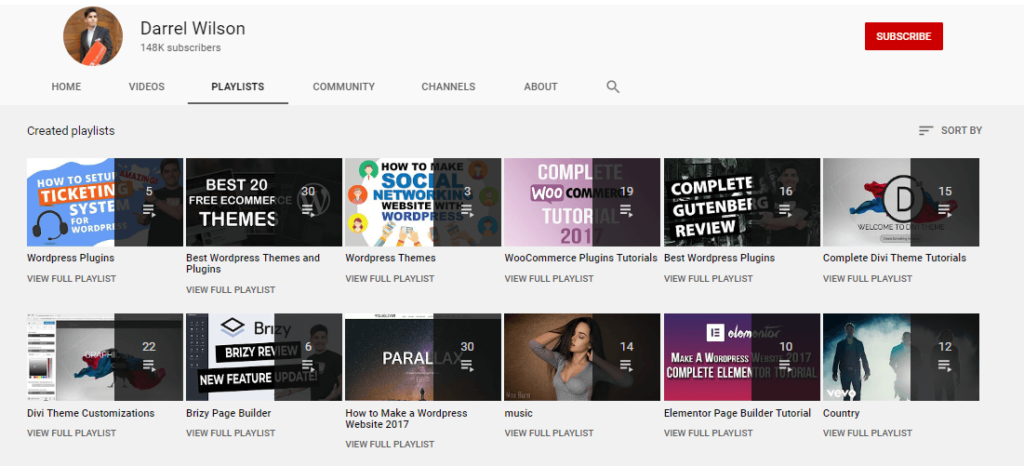This screenshot has width=1024, height=466.
Task: View full playlist for WooCommerce Plugins Tutorials
Action: click(549, 279)
